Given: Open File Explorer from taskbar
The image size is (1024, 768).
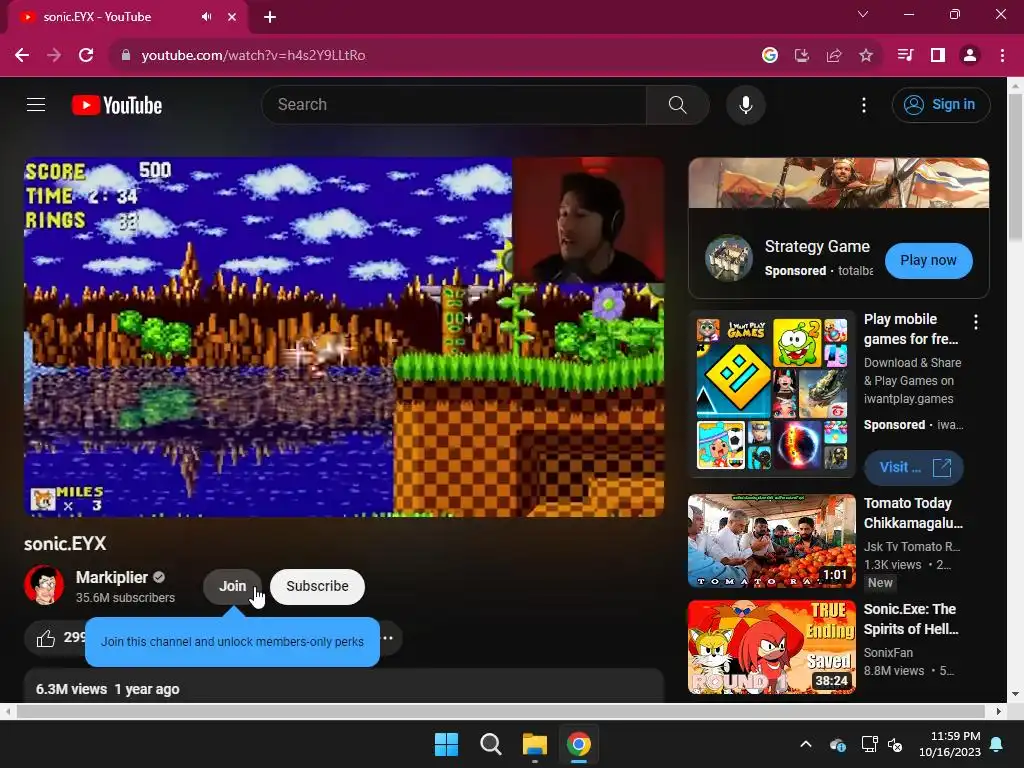Looking at the screenshot, I should point(535,744).
